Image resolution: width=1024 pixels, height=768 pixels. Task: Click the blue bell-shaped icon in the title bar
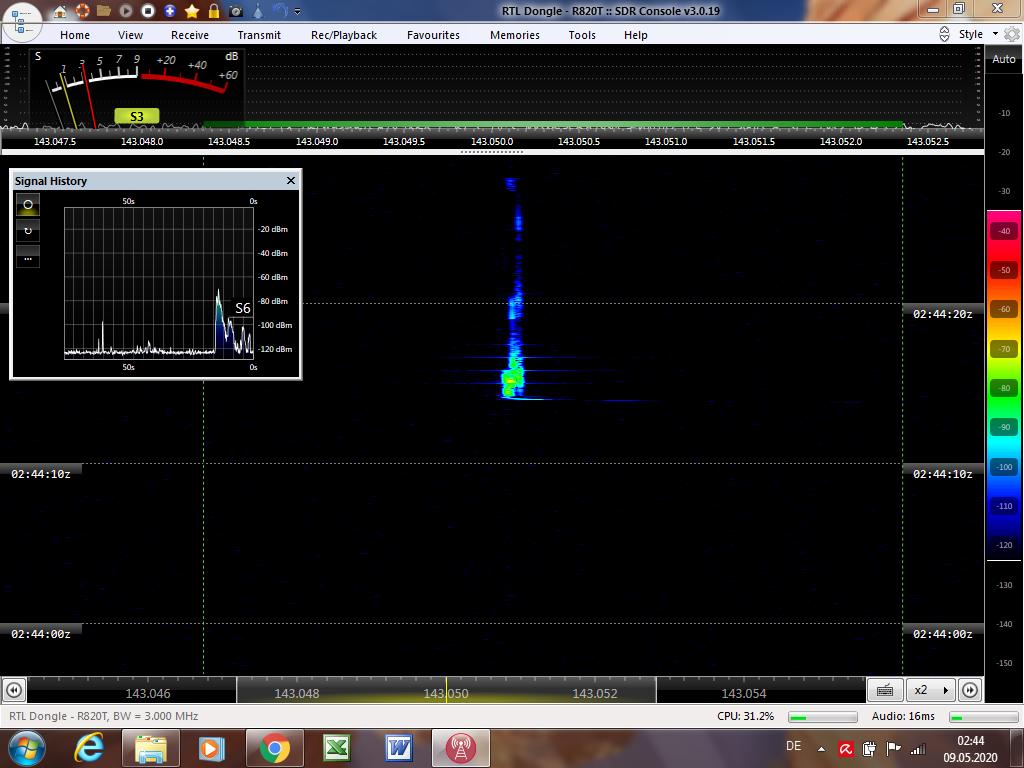pyautogui.click(x=258, y=11)
